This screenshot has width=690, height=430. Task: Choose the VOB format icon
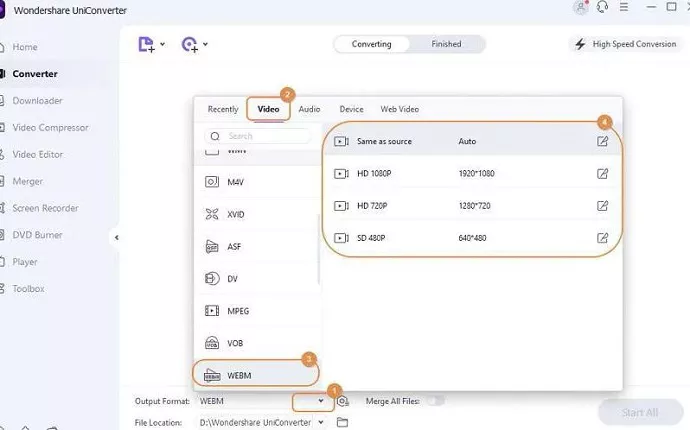(x=212, y=343)
